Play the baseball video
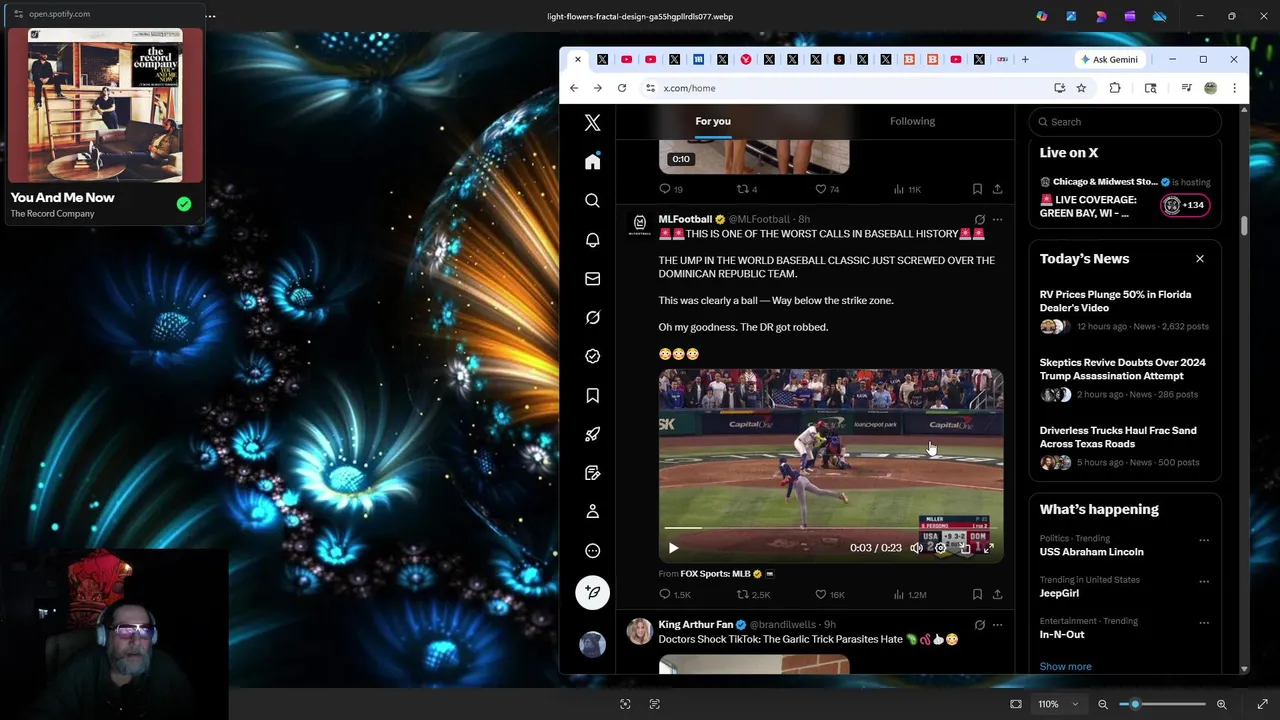Viewport: 1280px width, 720px height. pyautogui.click(x=673, y=548)
